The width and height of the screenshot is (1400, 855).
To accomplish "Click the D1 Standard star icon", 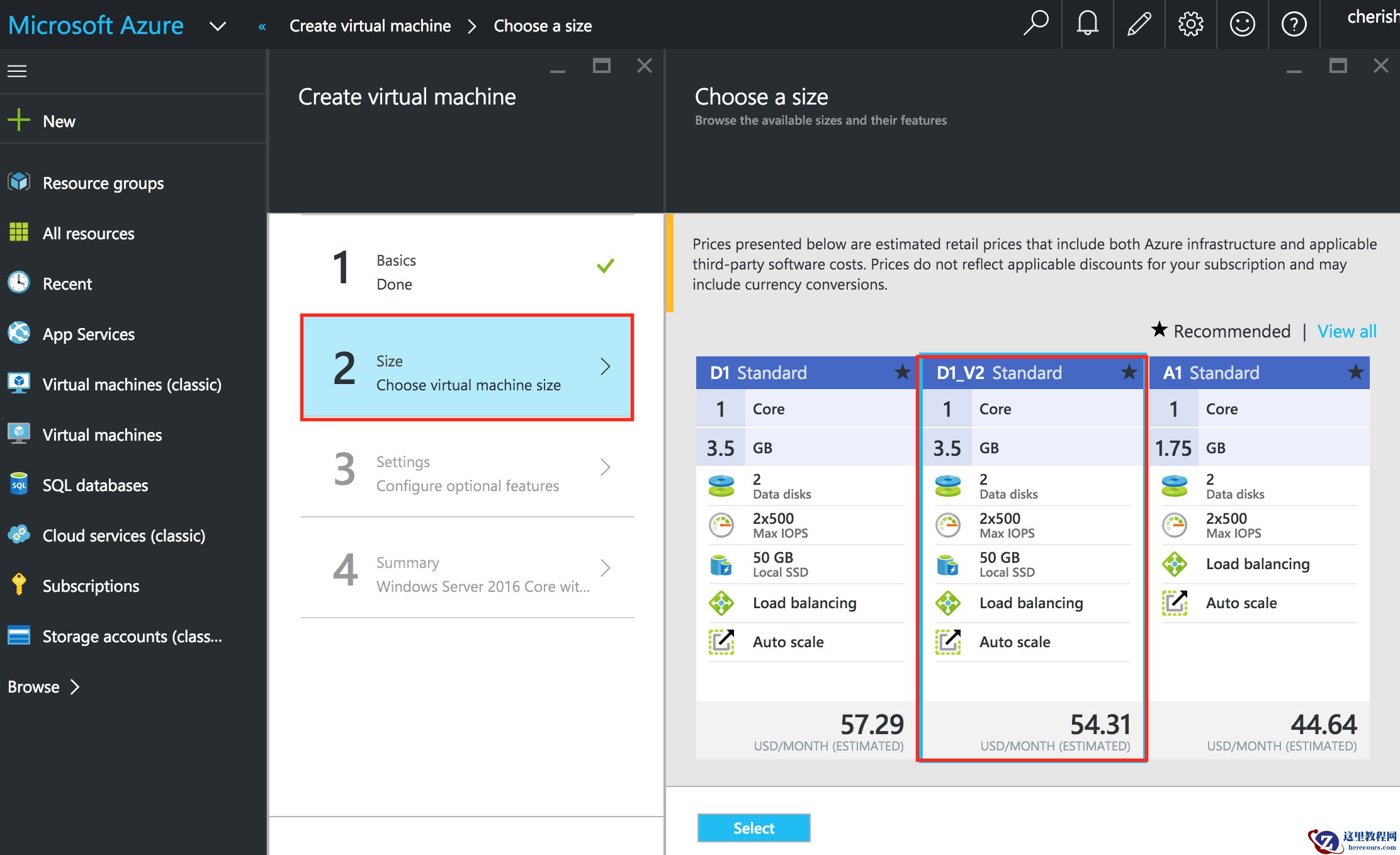I will pyautogui.click(x=902, y=372).
